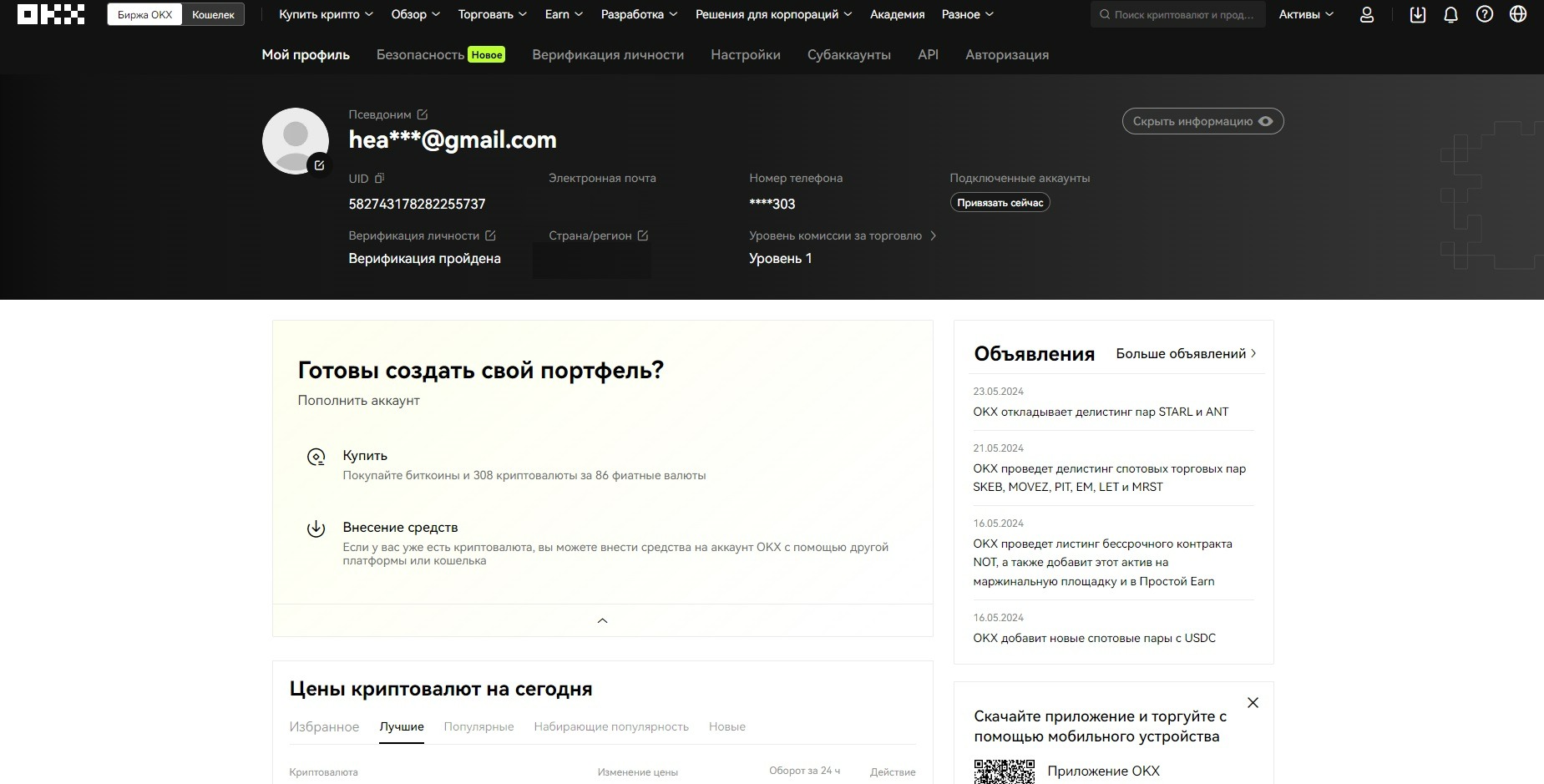Expand the Earn menu

[564, 14]
